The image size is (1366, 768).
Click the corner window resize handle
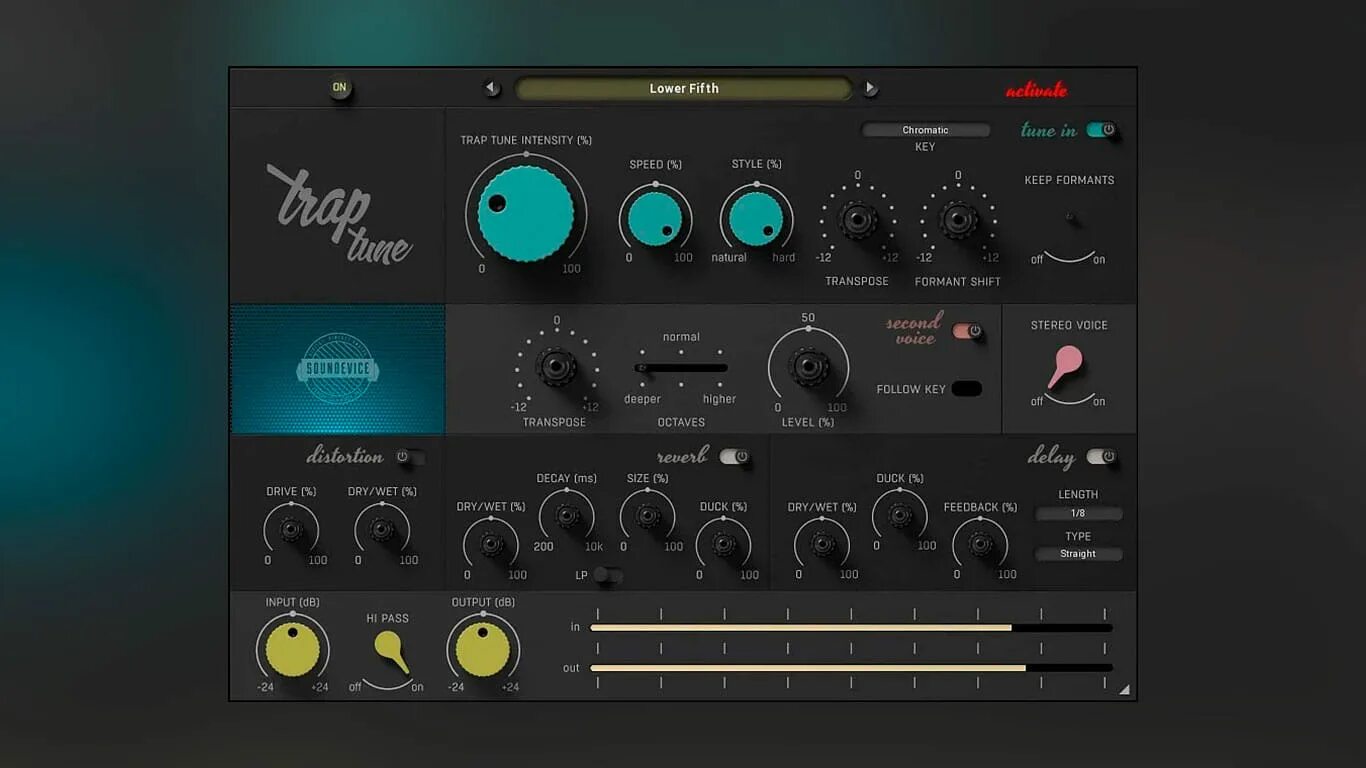point(1124,689)
